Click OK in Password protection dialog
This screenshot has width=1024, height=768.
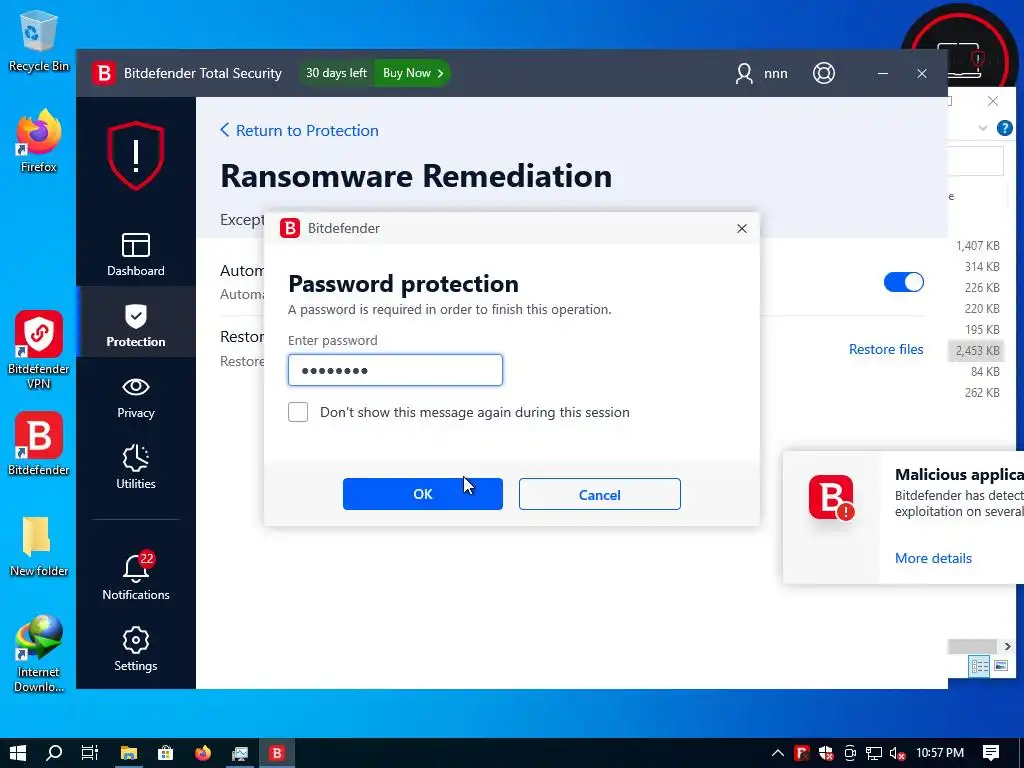(x=423, y=494)
